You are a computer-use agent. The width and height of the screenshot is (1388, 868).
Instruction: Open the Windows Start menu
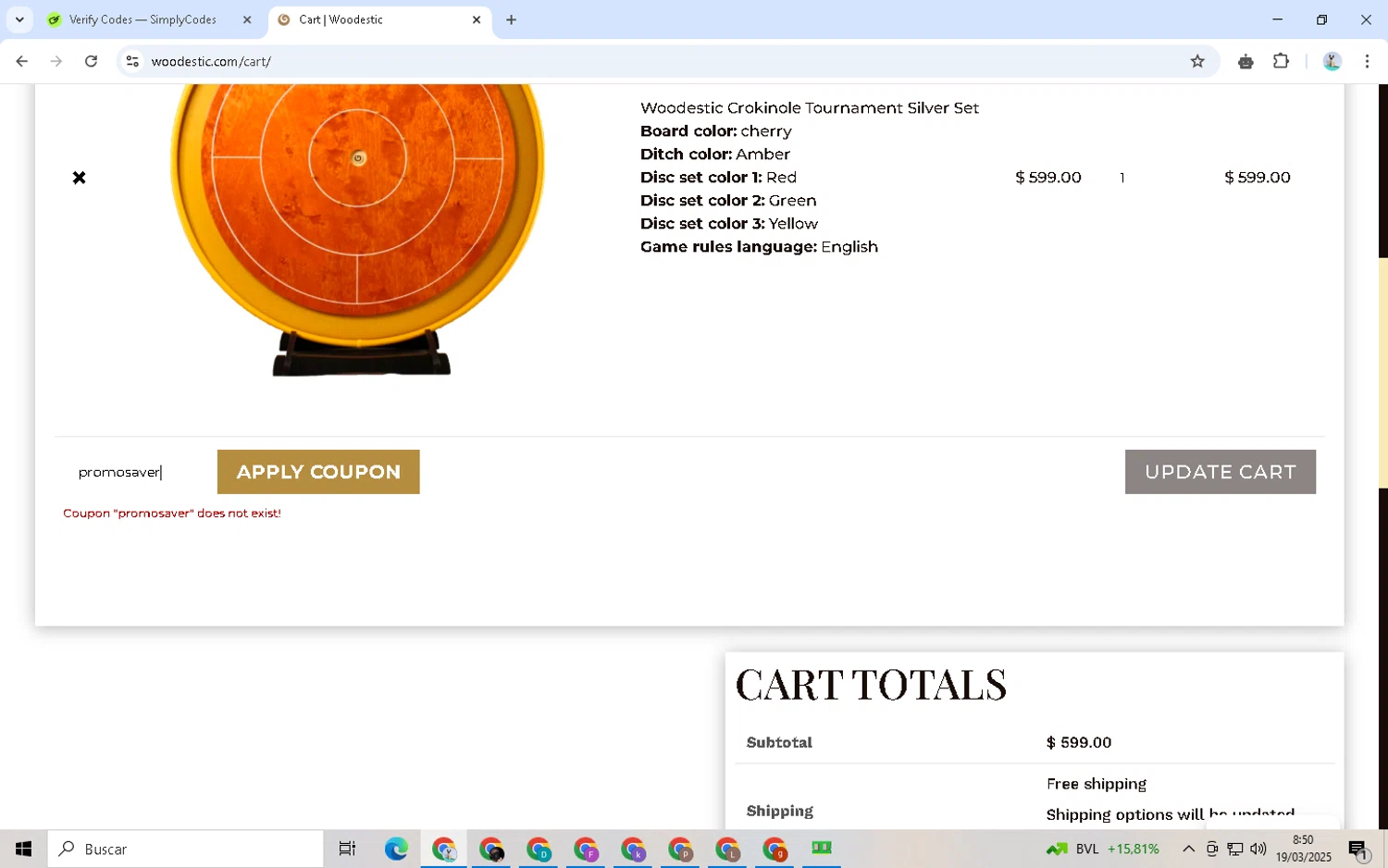coord(24,849)
